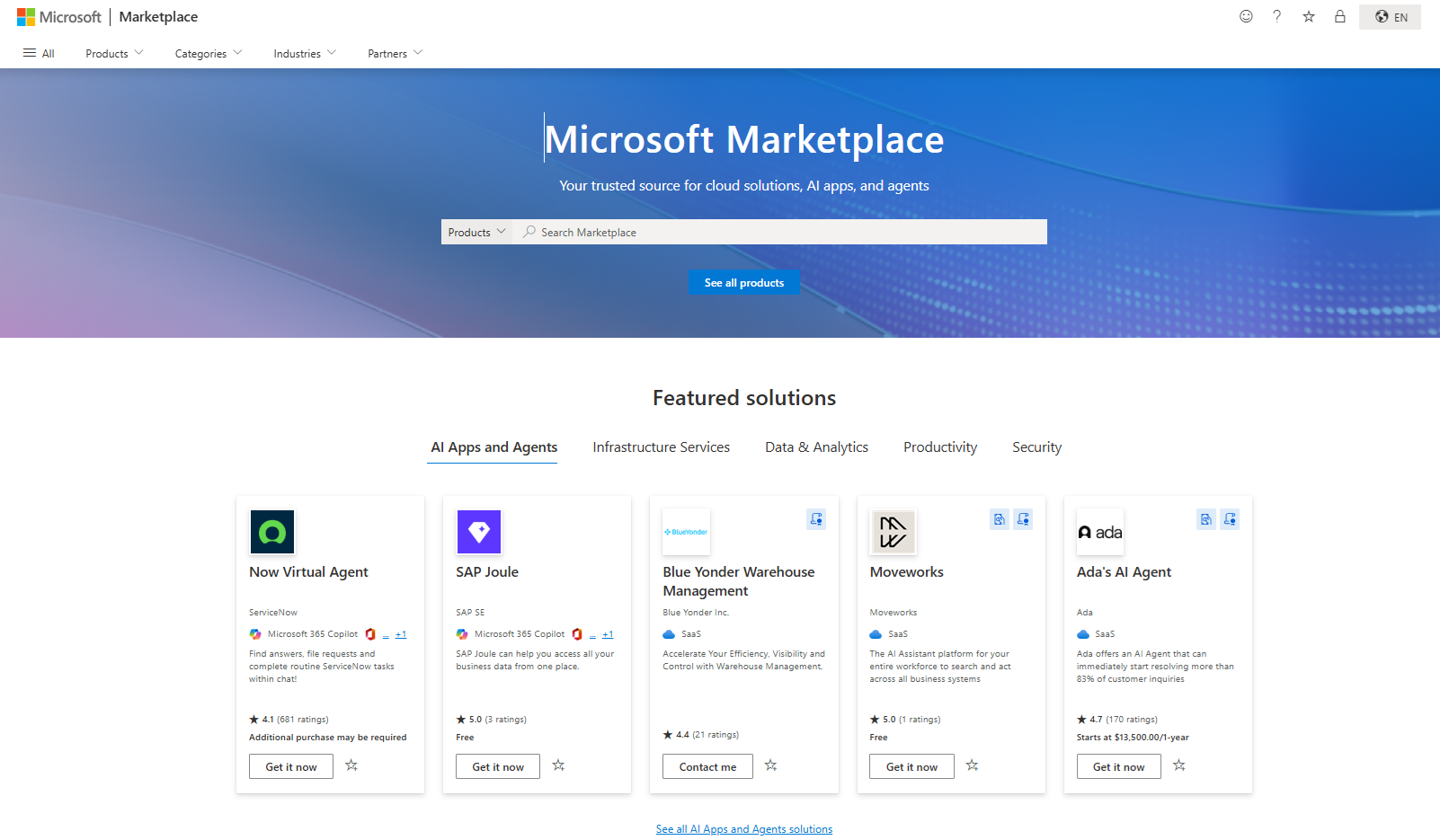Get it now for Now Virtual Agent
This screenshot has height=840, width=1440.
(291, 766)
